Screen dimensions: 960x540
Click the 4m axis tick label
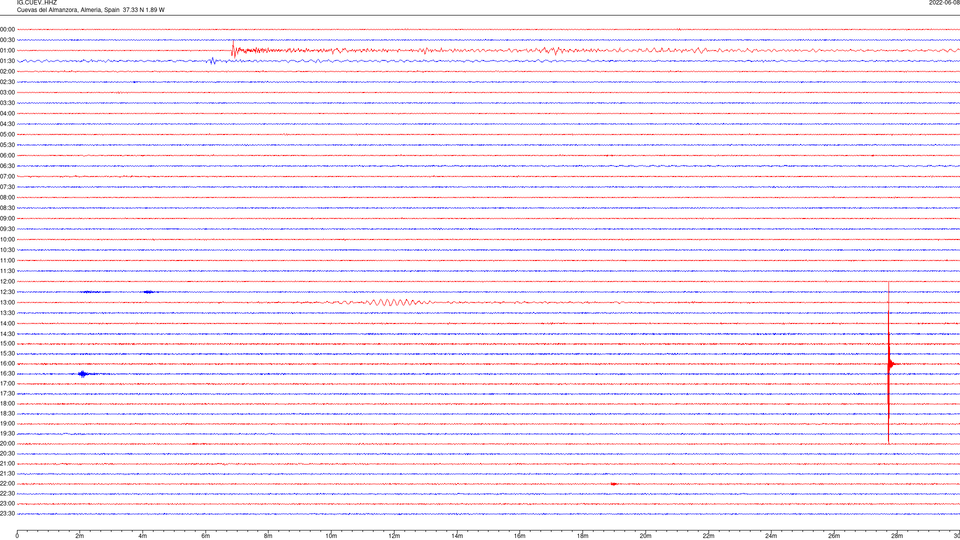pos(143,536)
